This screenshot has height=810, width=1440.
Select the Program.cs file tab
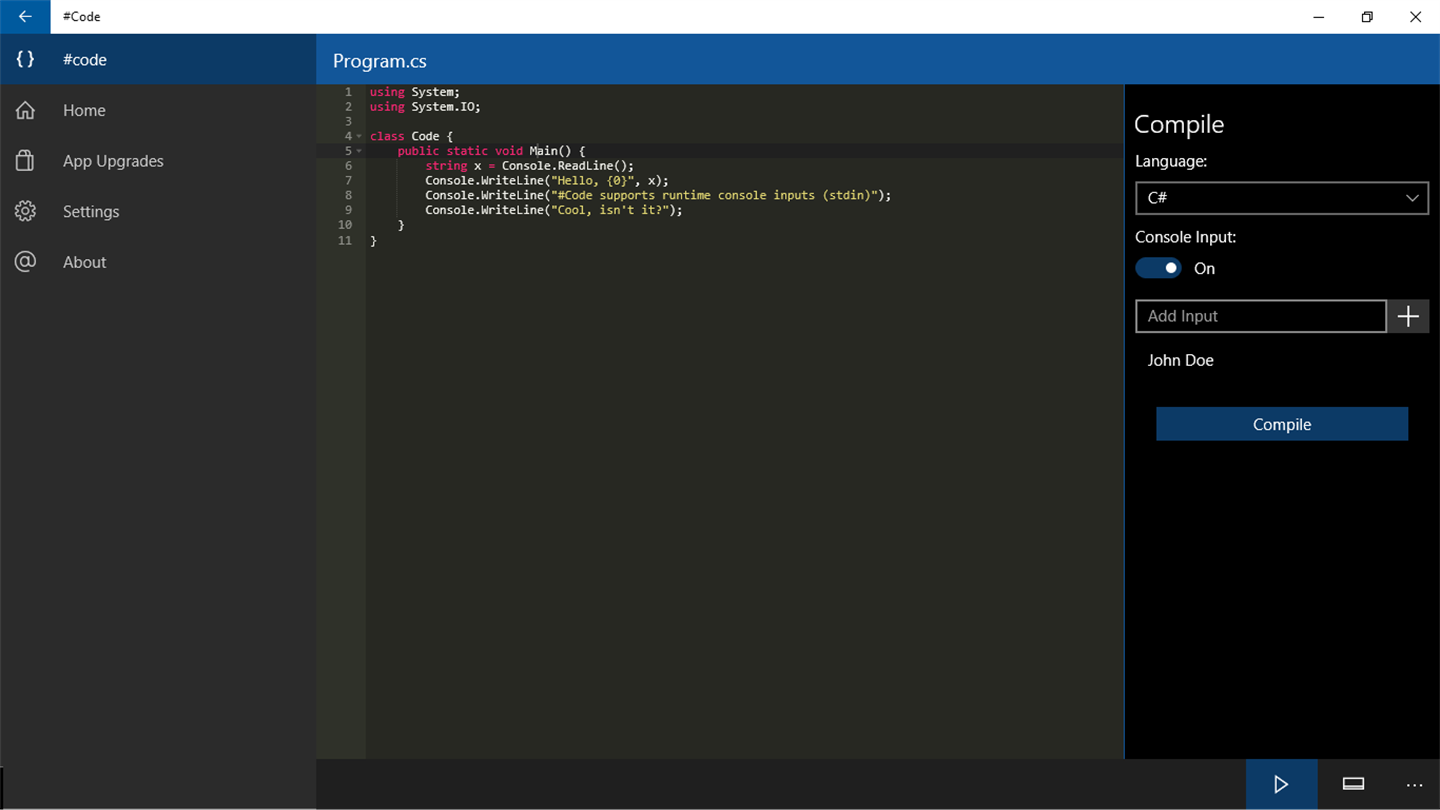click(x=380, y=61)
